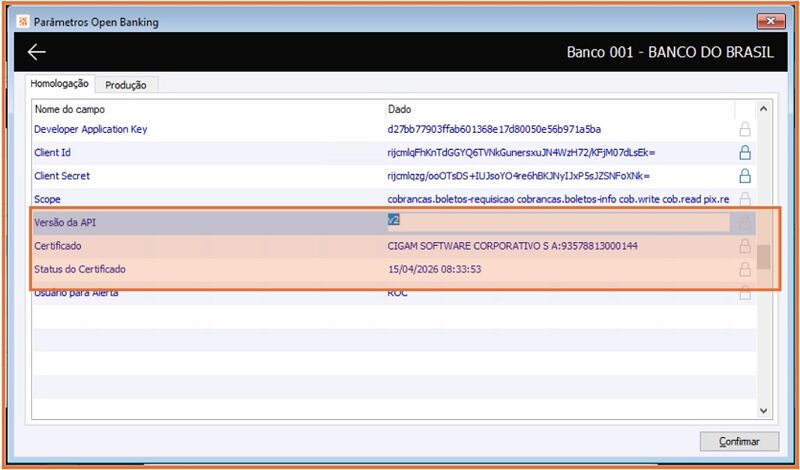Select the Client Secret field name
This screenshot has height=470, width=800.
(62, 176)
